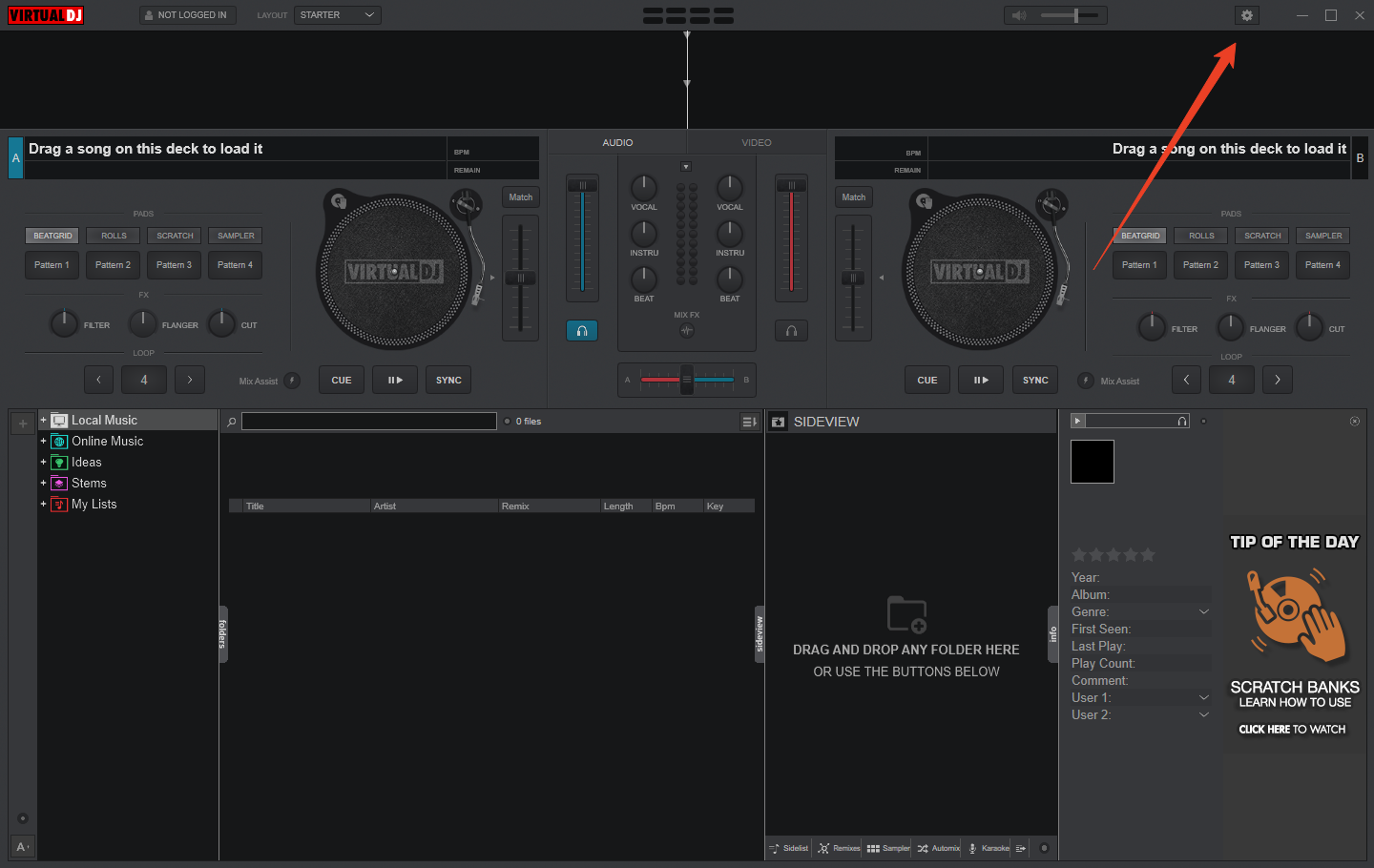The image size is (1374, 868).
Task: Expand the Stems folder
Action: pos(43,483)
